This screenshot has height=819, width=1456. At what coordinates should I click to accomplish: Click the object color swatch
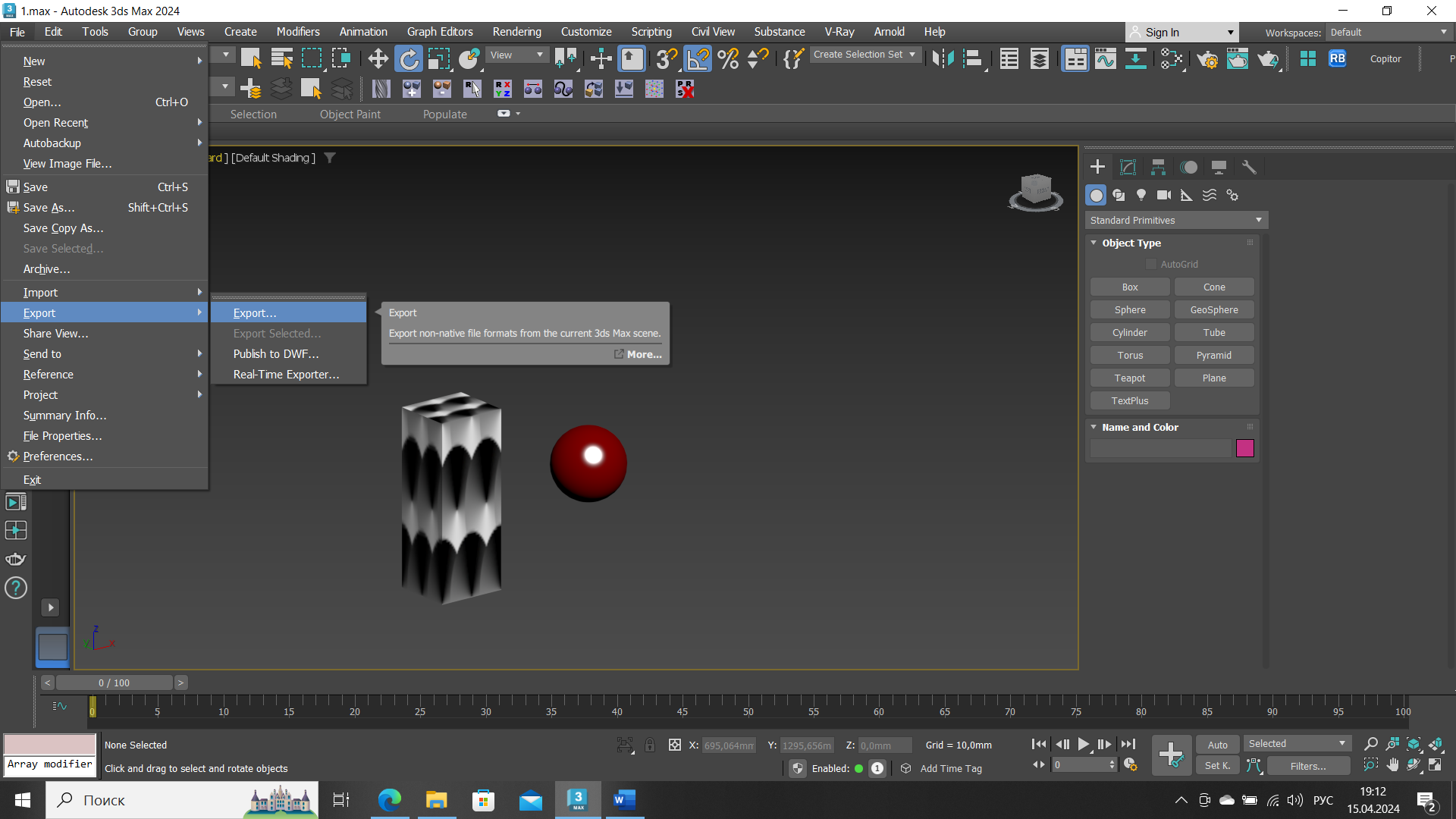[1244, 448]
